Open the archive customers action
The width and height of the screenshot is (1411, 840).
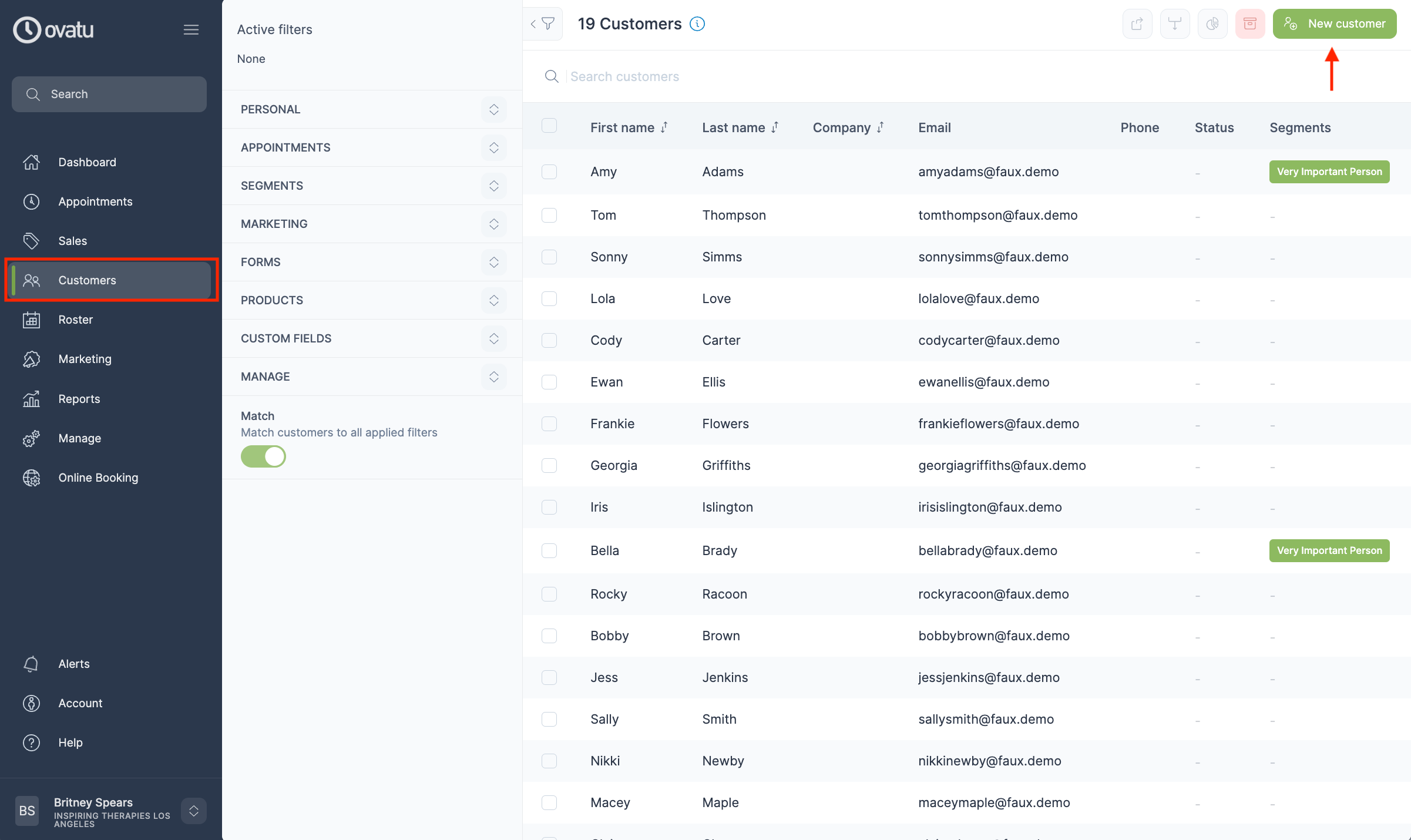click(1250, 23)
